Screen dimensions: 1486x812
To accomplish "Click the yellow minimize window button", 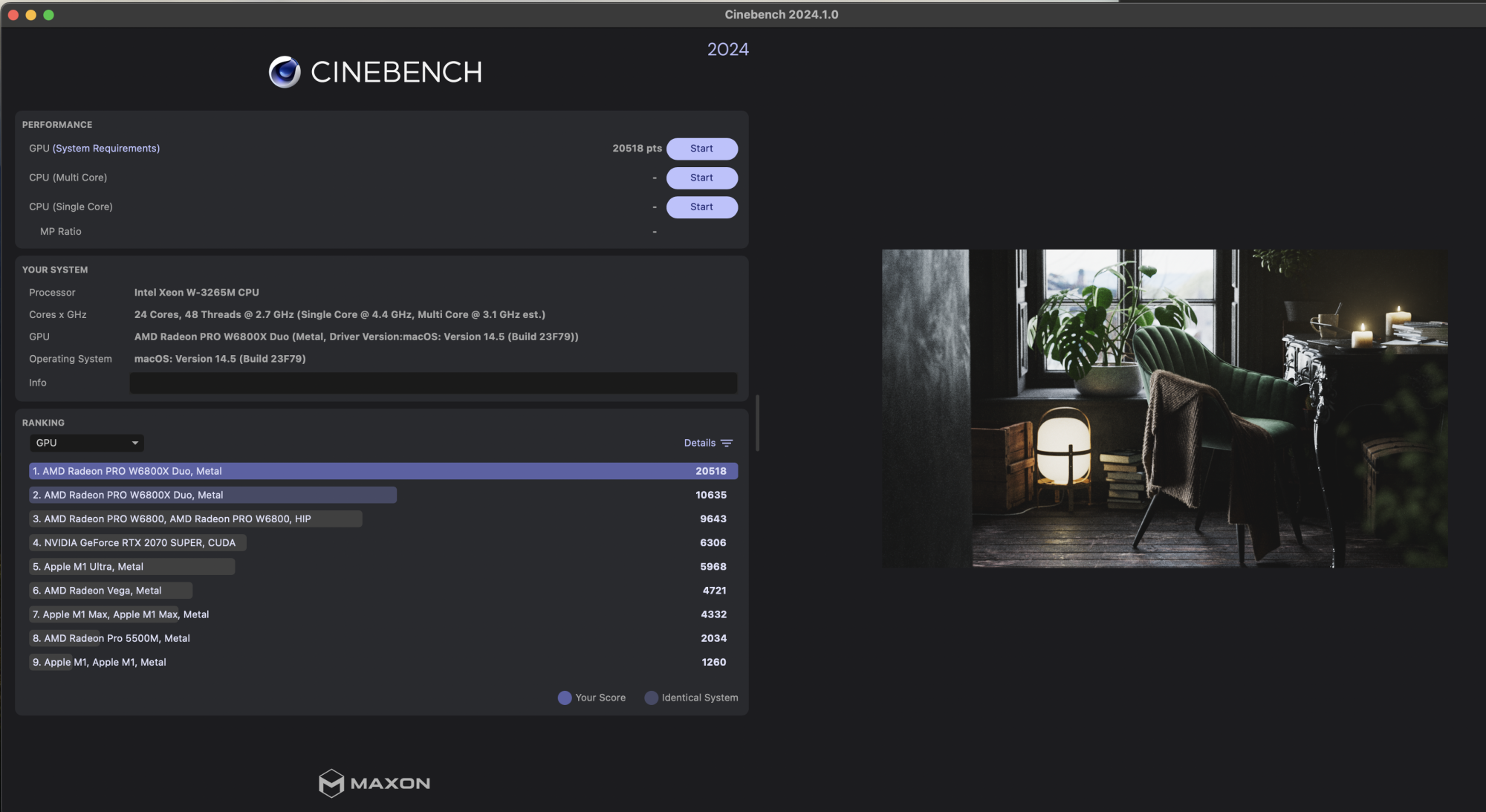I will [31, 15].
